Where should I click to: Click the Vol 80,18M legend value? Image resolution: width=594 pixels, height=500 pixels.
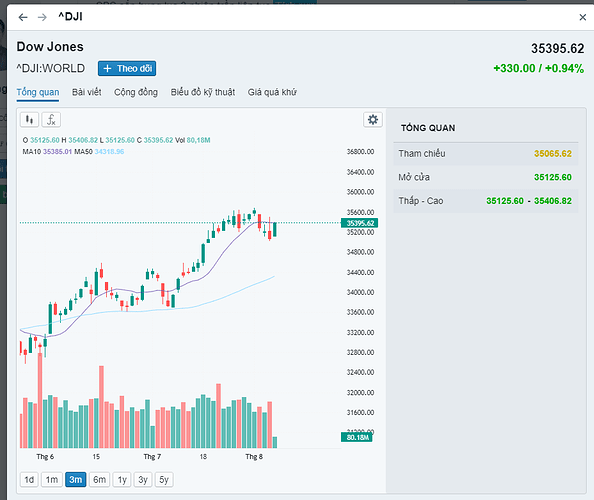pos(199,140)
